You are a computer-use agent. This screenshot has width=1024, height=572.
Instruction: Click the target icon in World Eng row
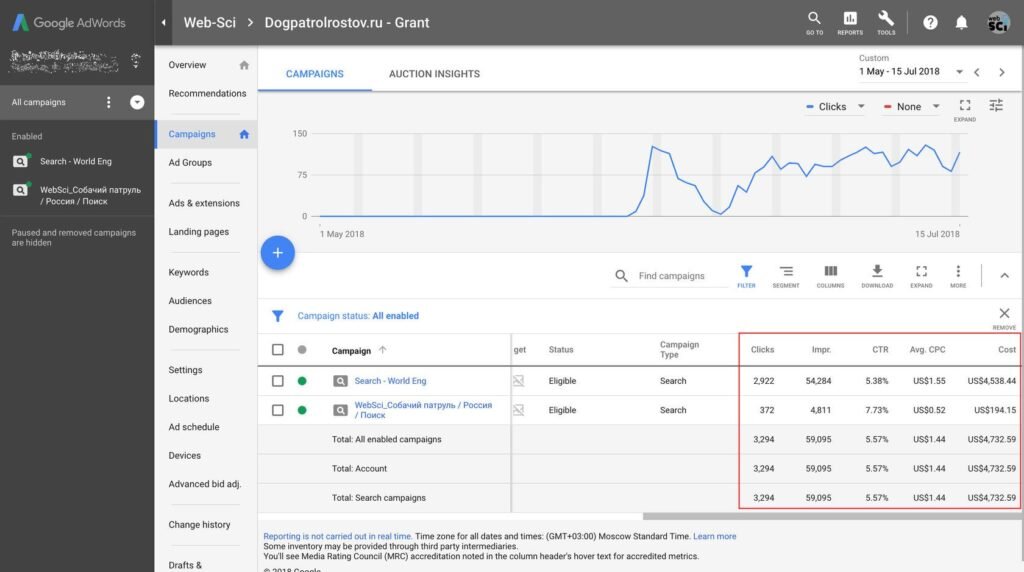[x=518, y=381]
